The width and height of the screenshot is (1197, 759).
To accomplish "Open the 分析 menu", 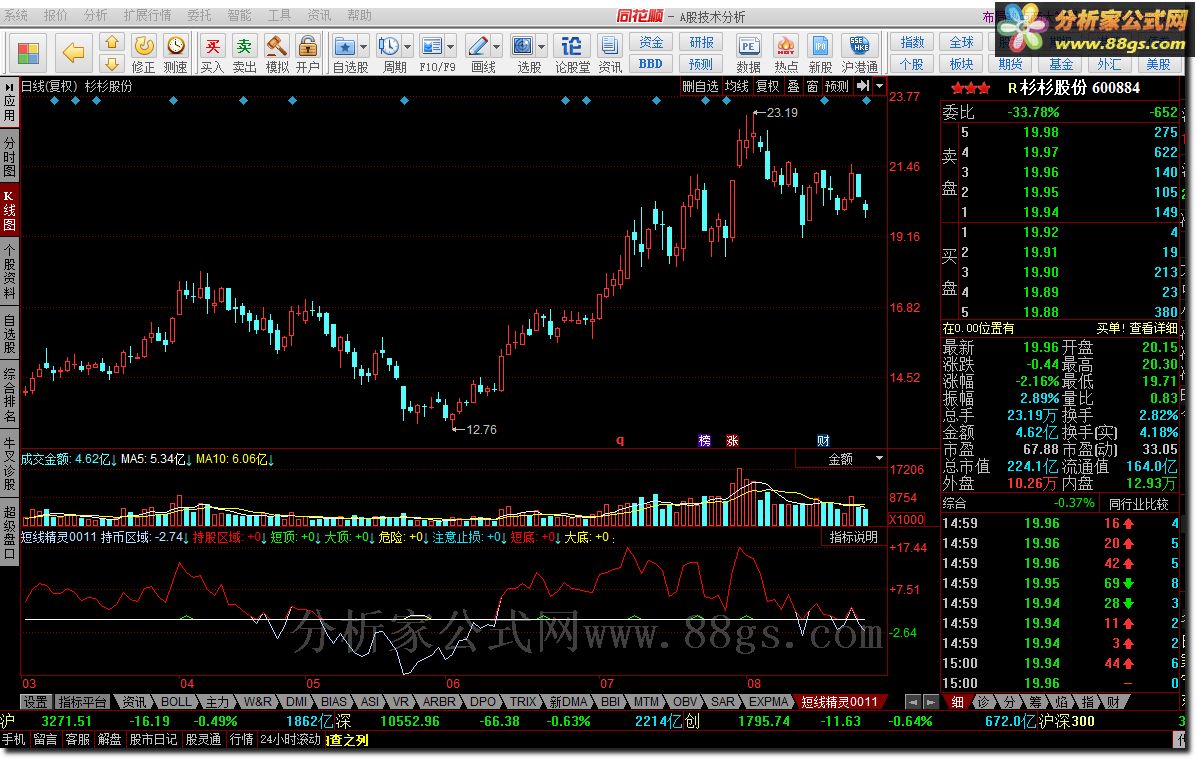I will 95,15.
